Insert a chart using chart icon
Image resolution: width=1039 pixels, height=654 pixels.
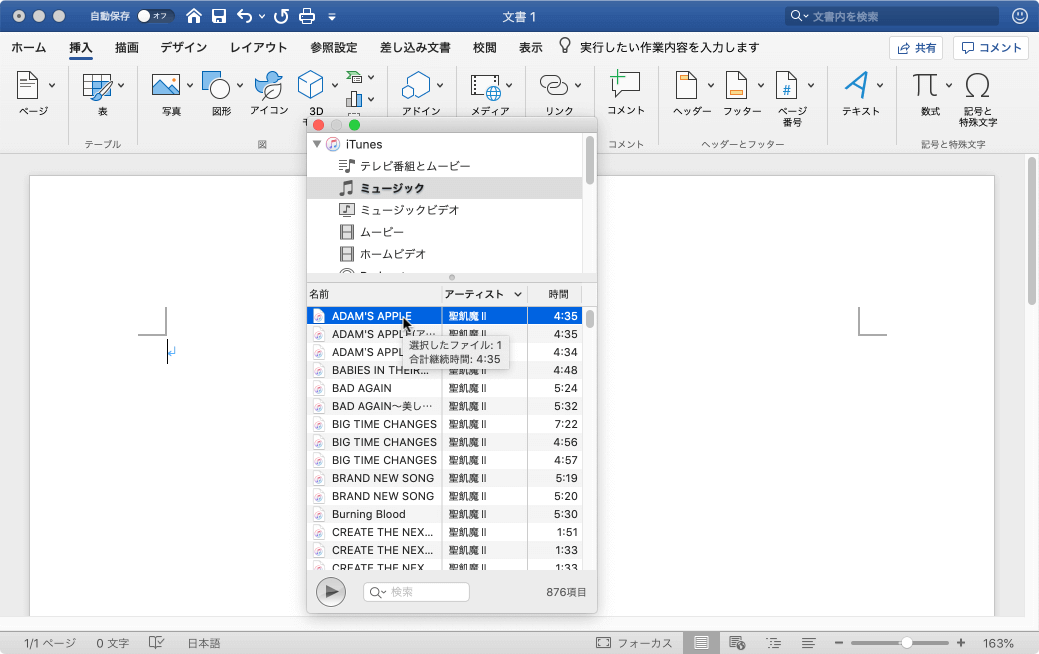pos(355,99)
